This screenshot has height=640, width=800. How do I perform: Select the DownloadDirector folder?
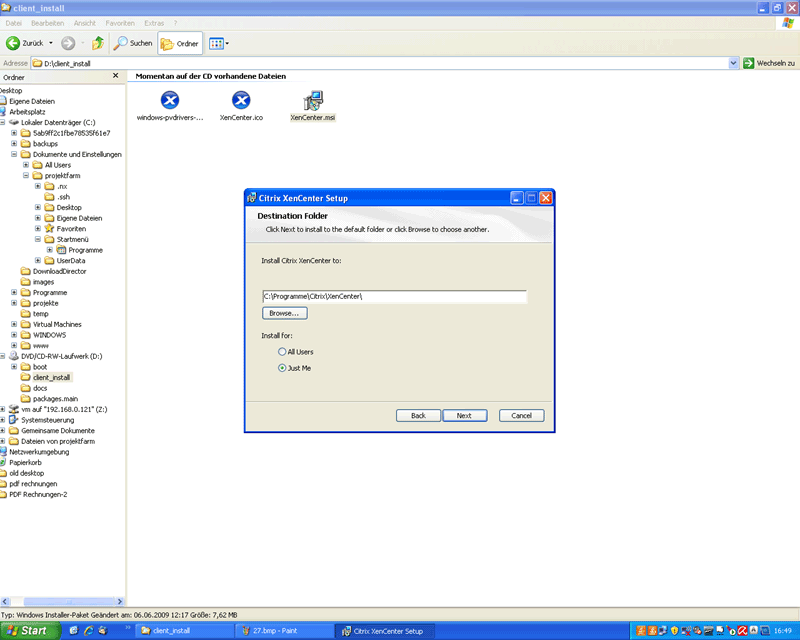(59, 272)
